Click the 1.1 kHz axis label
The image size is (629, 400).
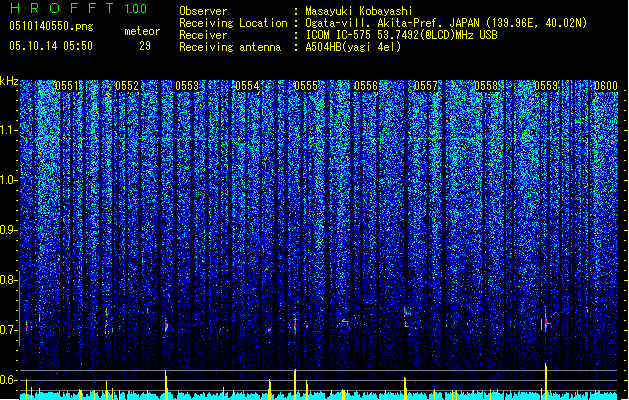tap(8, 130)
